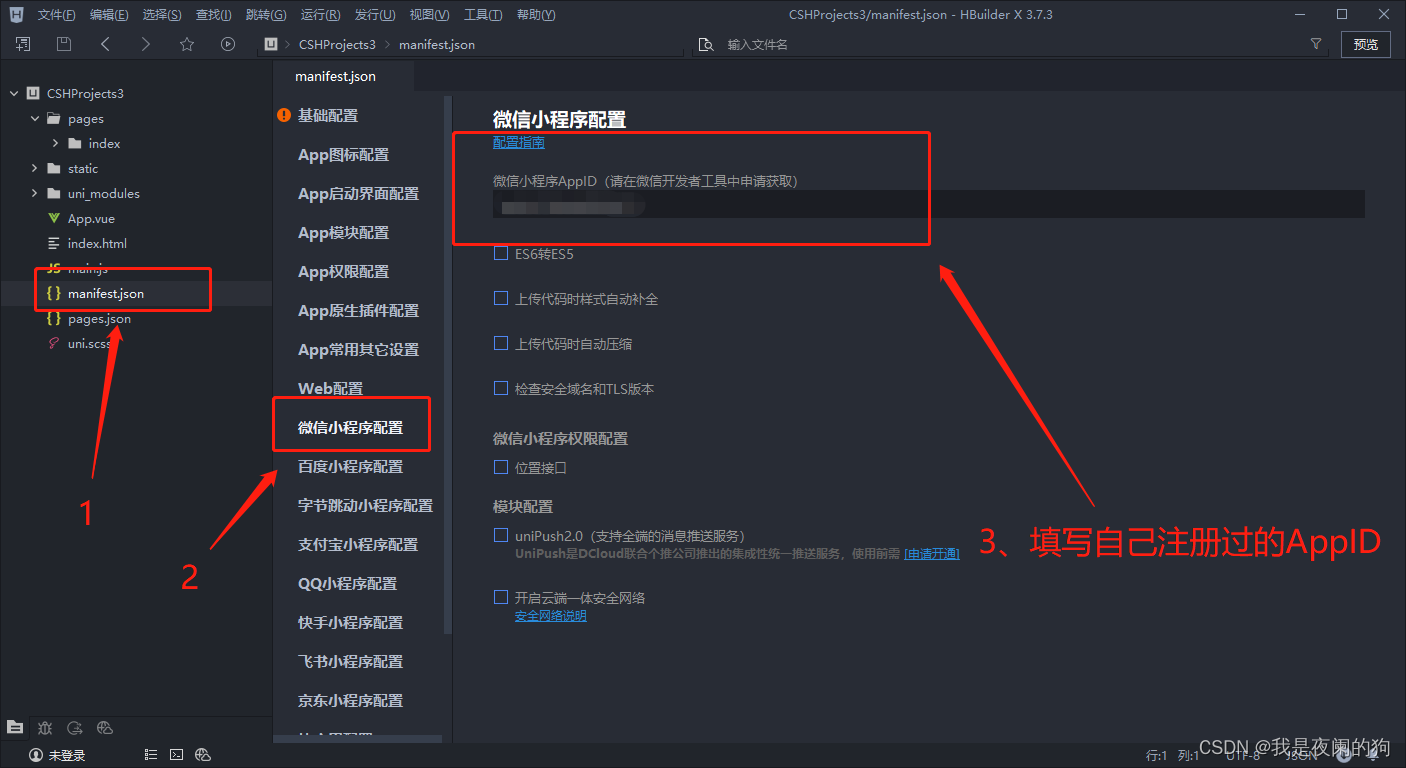Enable the uniPush2.0 checkbox
1406x768 pixels.
(x=501, y=535)
